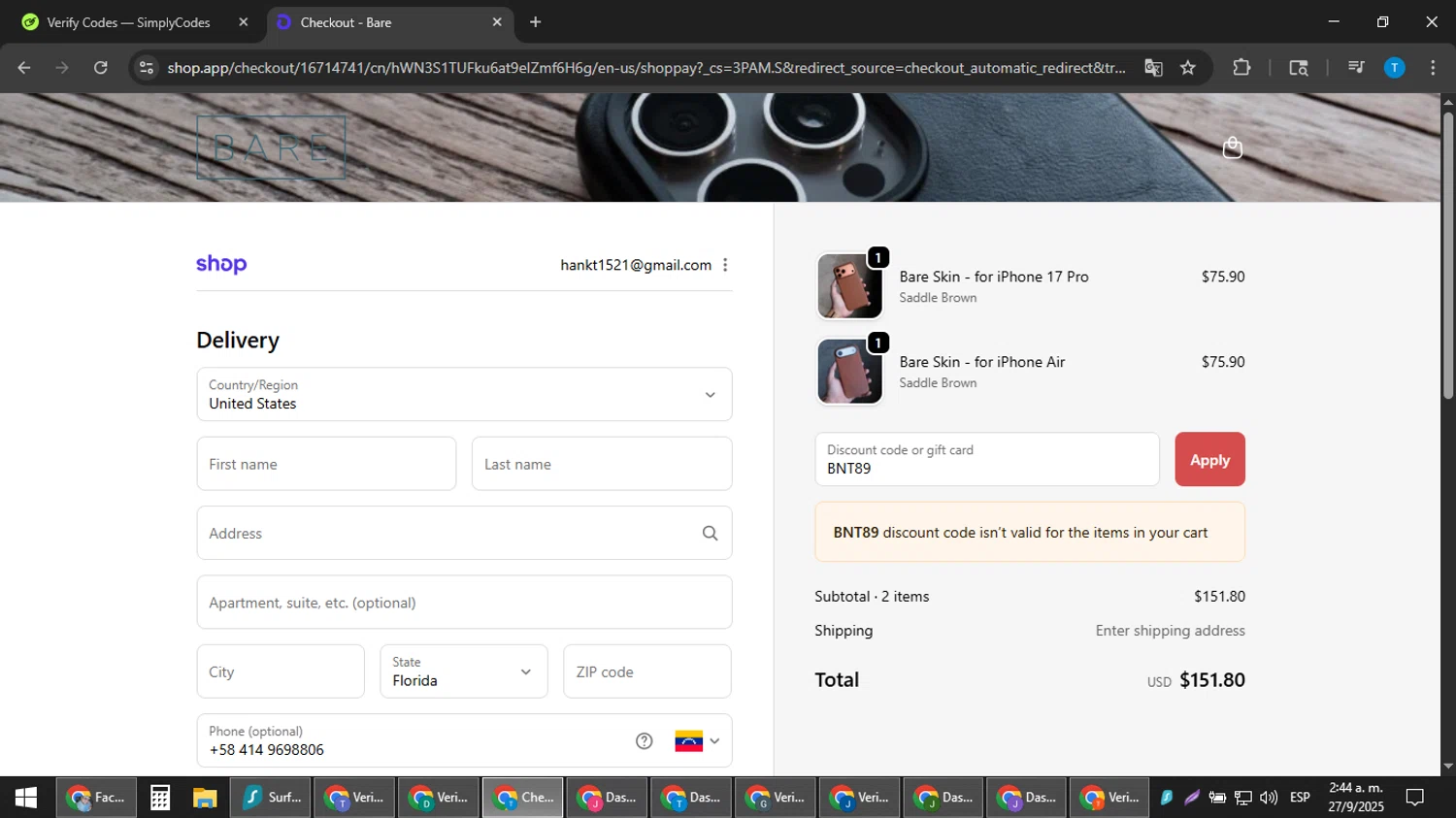Click the Bare Skin iPhone 17 Pro thumbnail
This screenshot has width=1456, height=818.
(849, 286)
